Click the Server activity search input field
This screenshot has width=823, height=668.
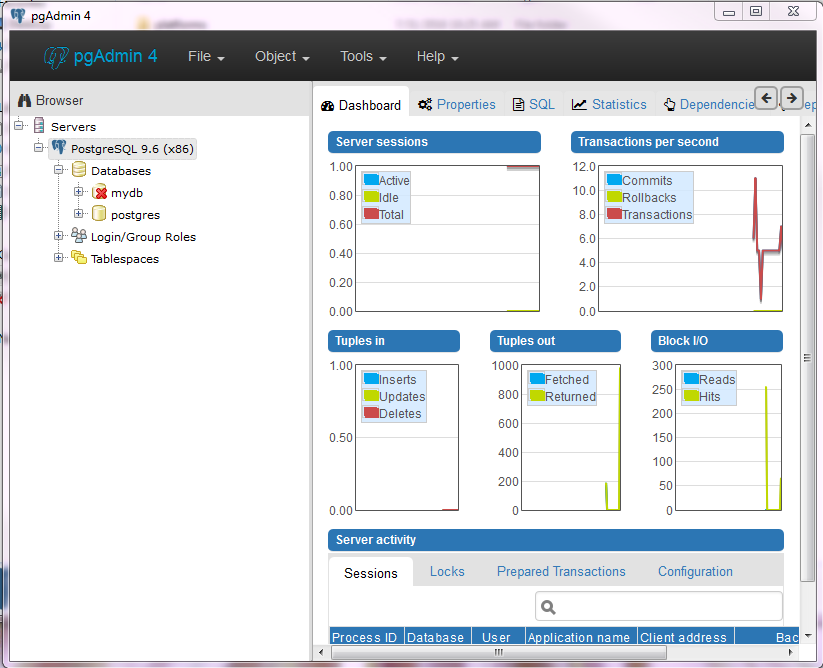pos(659,607)
